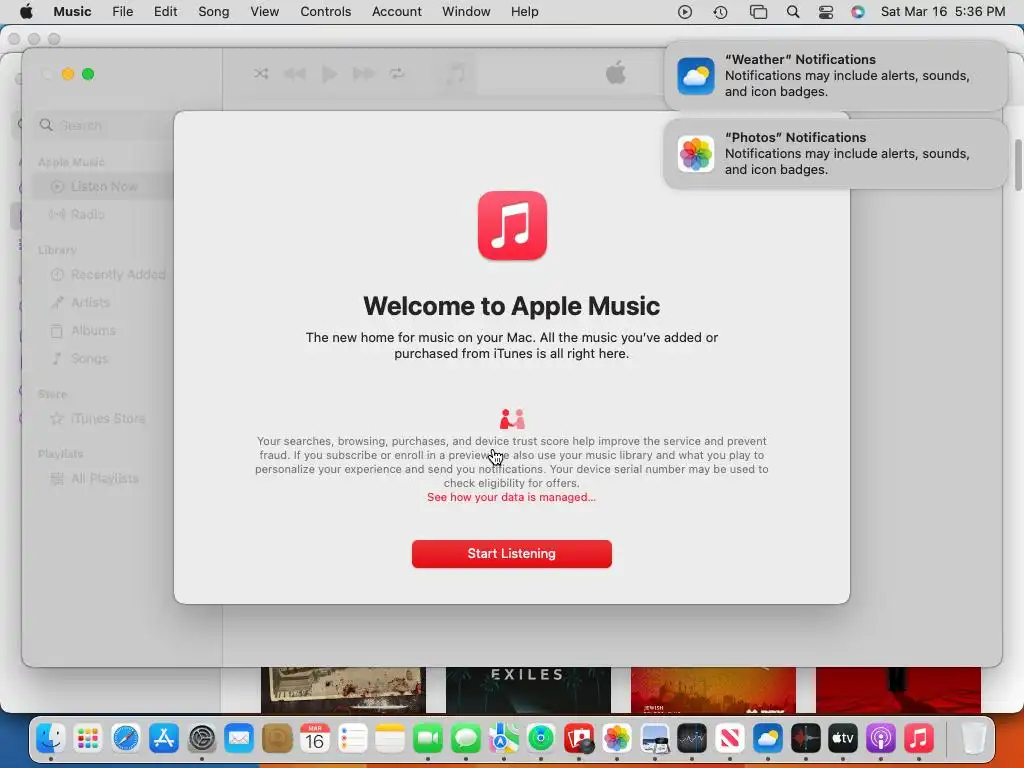Toggle repeat in the Music toolbar
Screen dimensions: 1024x768
397,73
